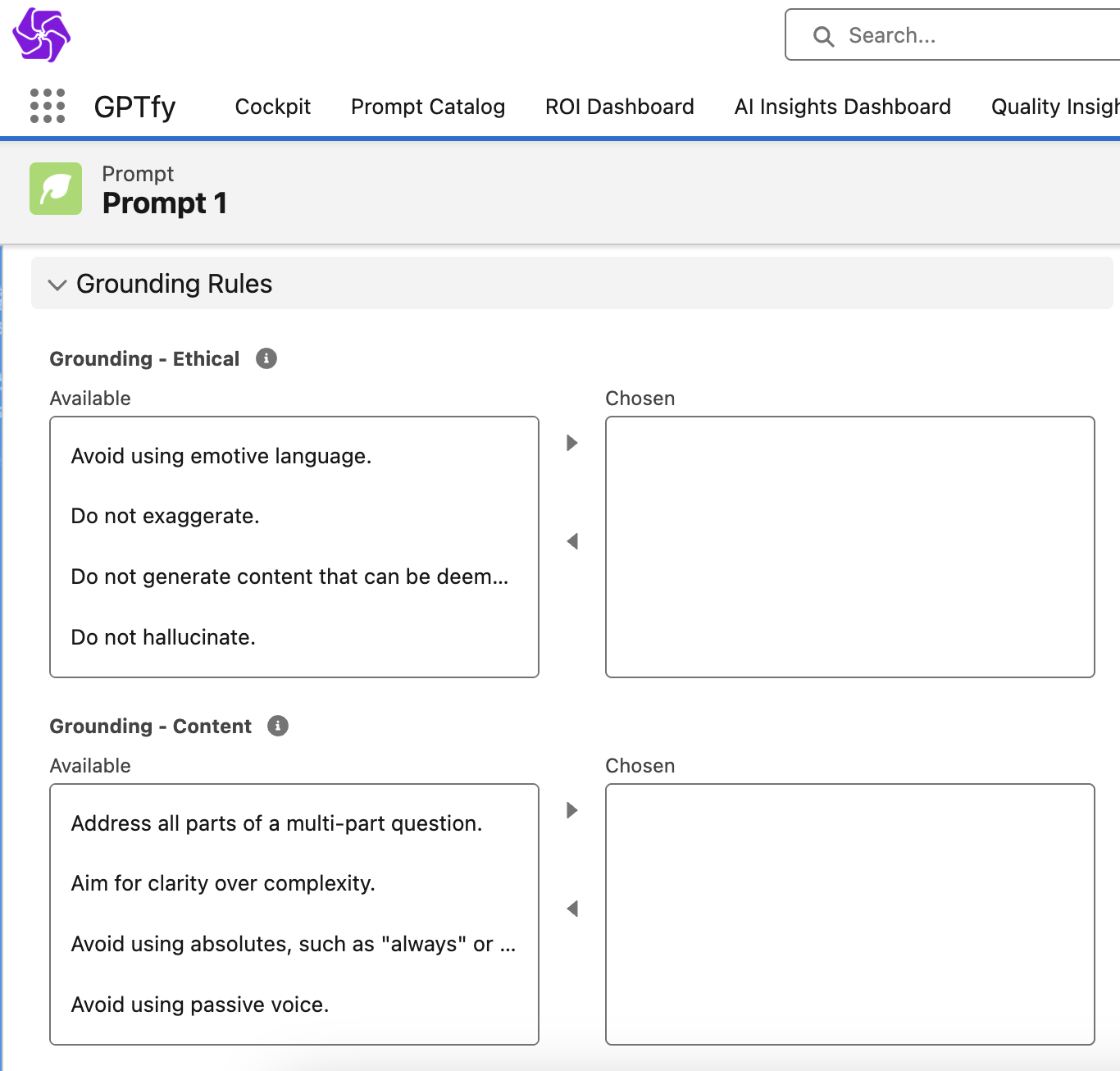Switch to the Prompt Catalog tab
This screenshot has width=1120, height=1071.
(x=428, y=107)
